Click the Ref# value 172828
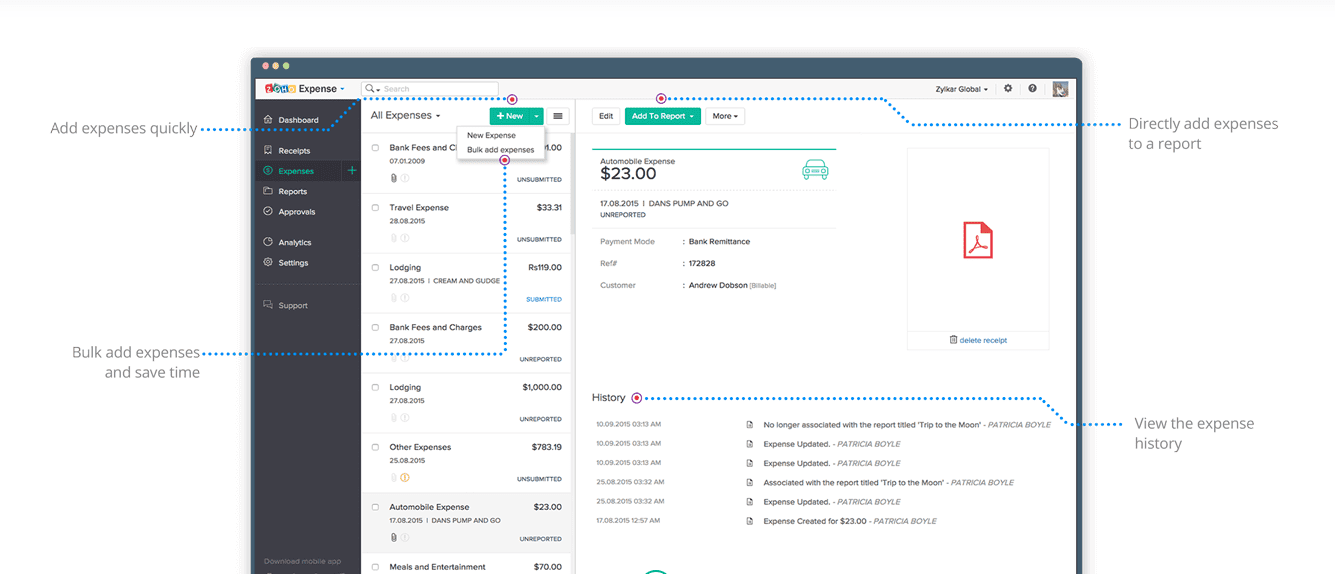1335x574 pixels. click(x=702, y=263)
